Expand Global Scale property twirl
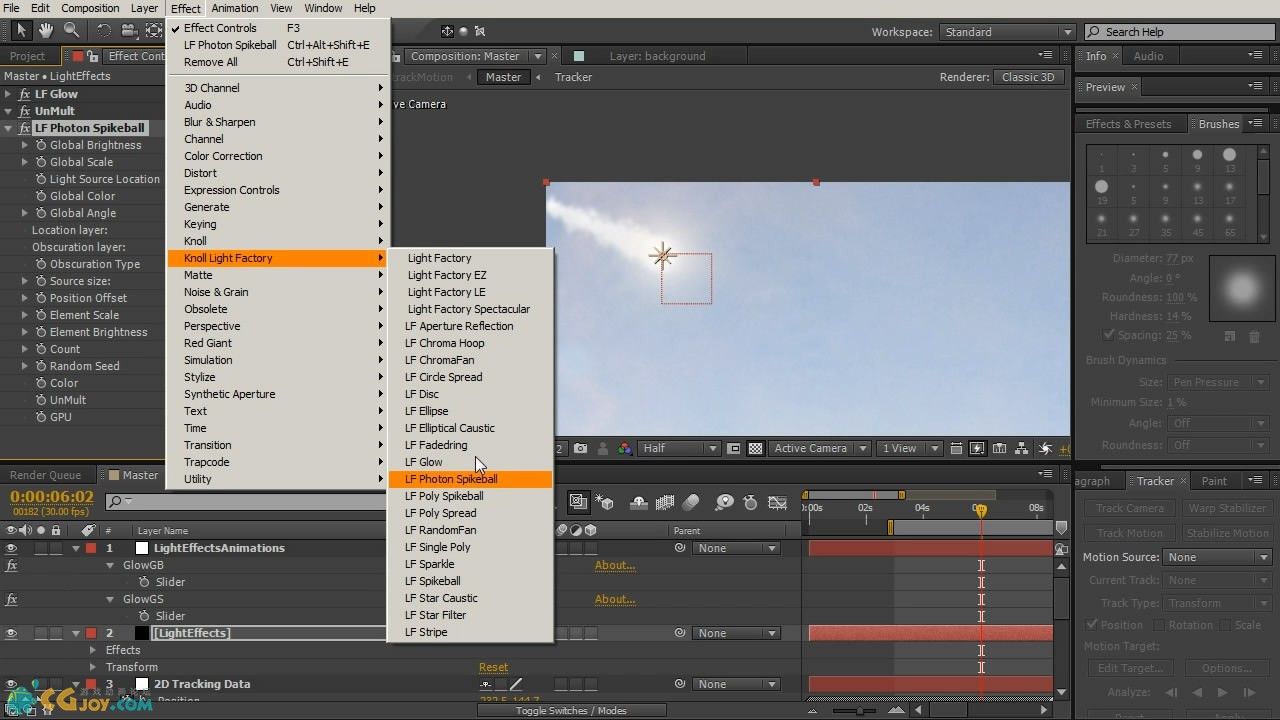The height and width of the screenshot is (720, 1280). pos(25,162)
